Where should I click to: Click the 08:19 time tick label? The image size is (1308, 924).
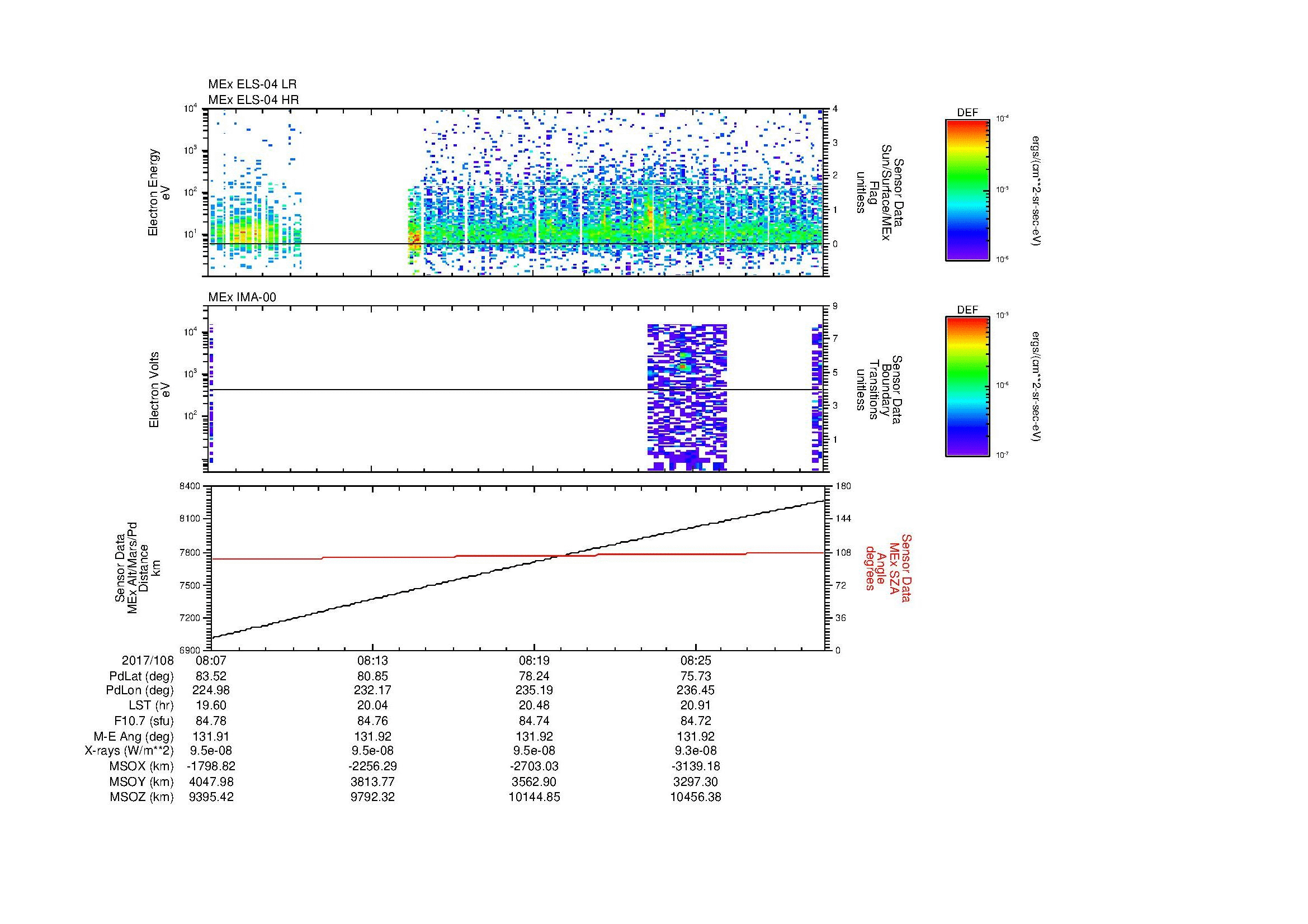[x=535, y=661]
